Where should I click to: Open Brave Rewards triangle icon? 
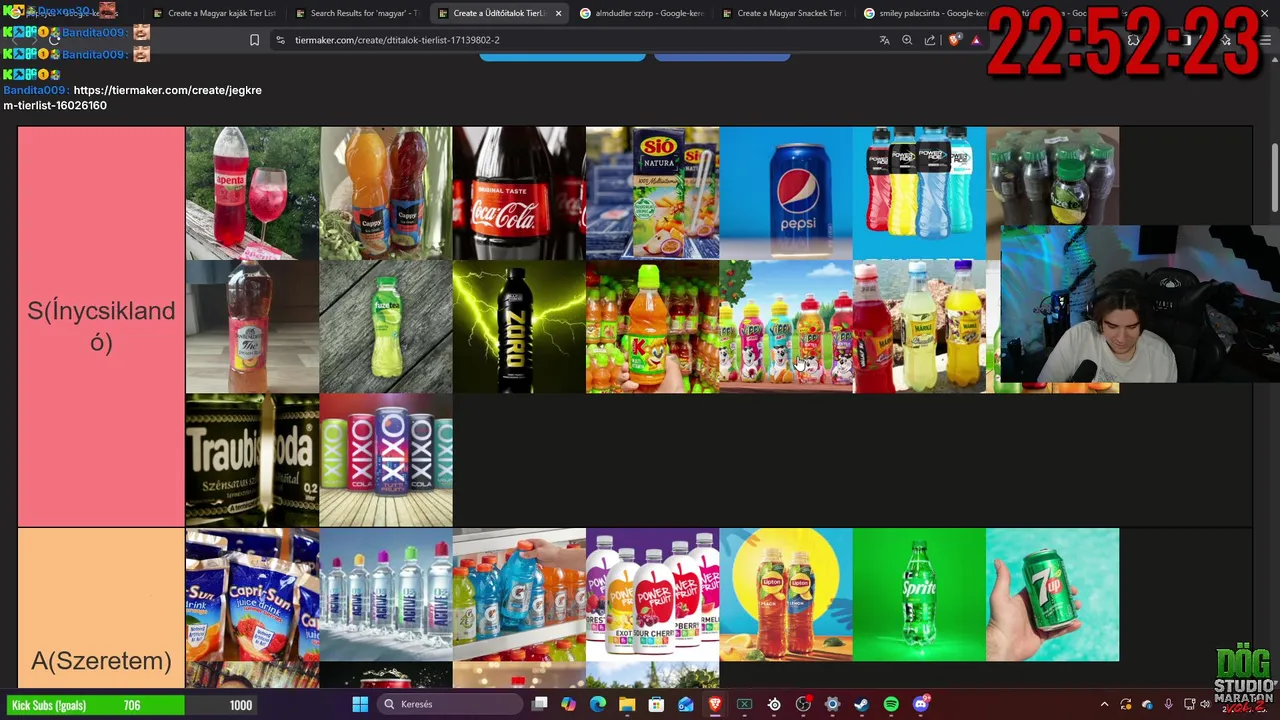[976, 40]
